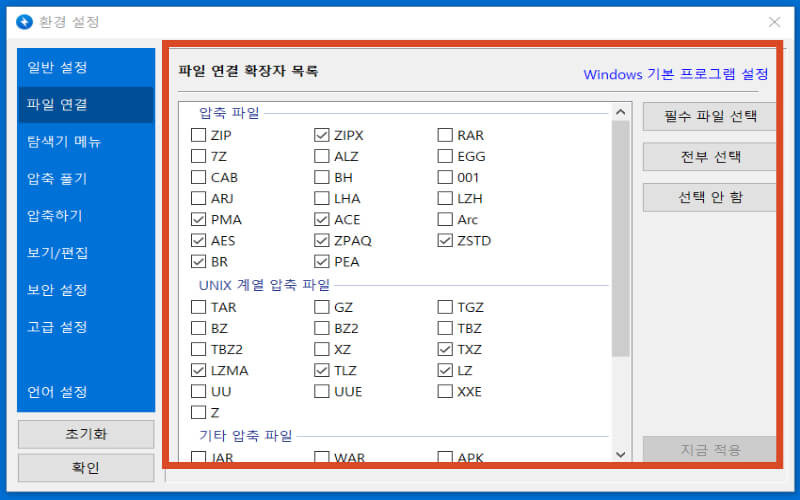Confirm with the 확인 button
Viewport: 800px width, 500px height.
pyautogui.click(x=86, y=468)
